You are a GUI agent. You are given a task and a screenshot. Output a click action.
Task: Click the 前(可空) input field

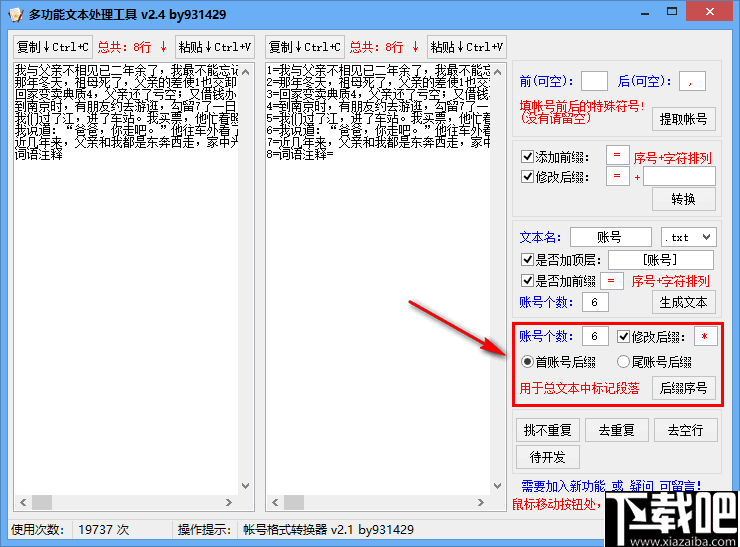pyautogui.click(x=594, y=81)
